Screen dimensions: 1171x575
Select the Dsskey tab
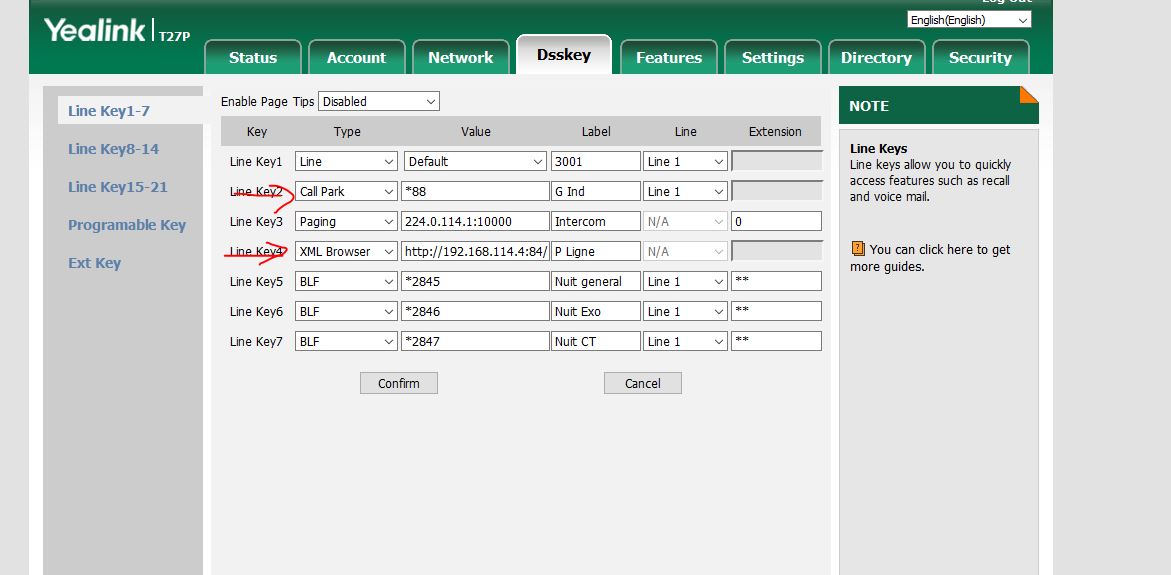point(564,55)
